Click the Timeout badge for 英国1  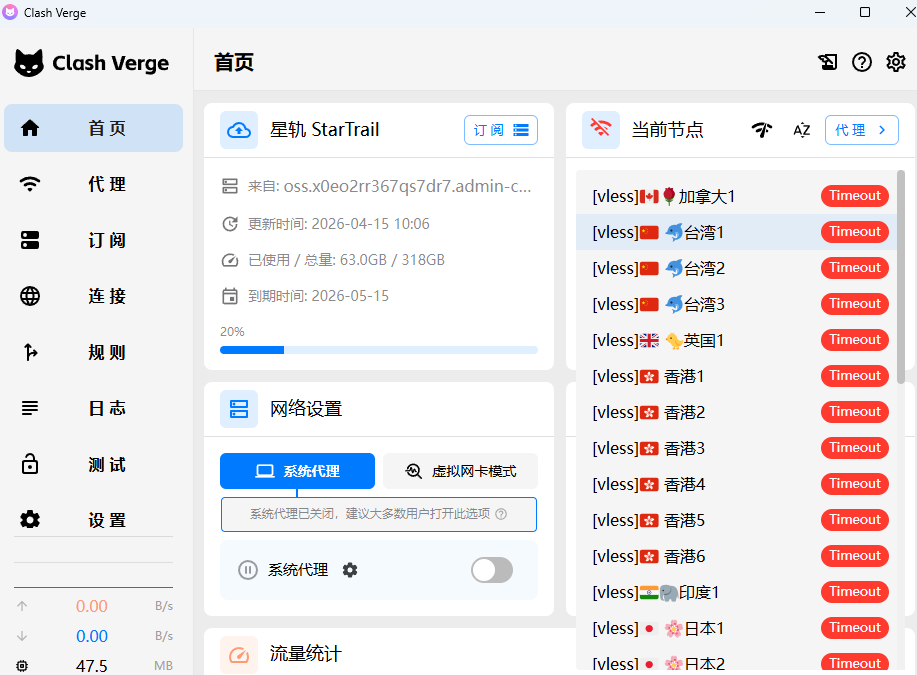(855, 340)
